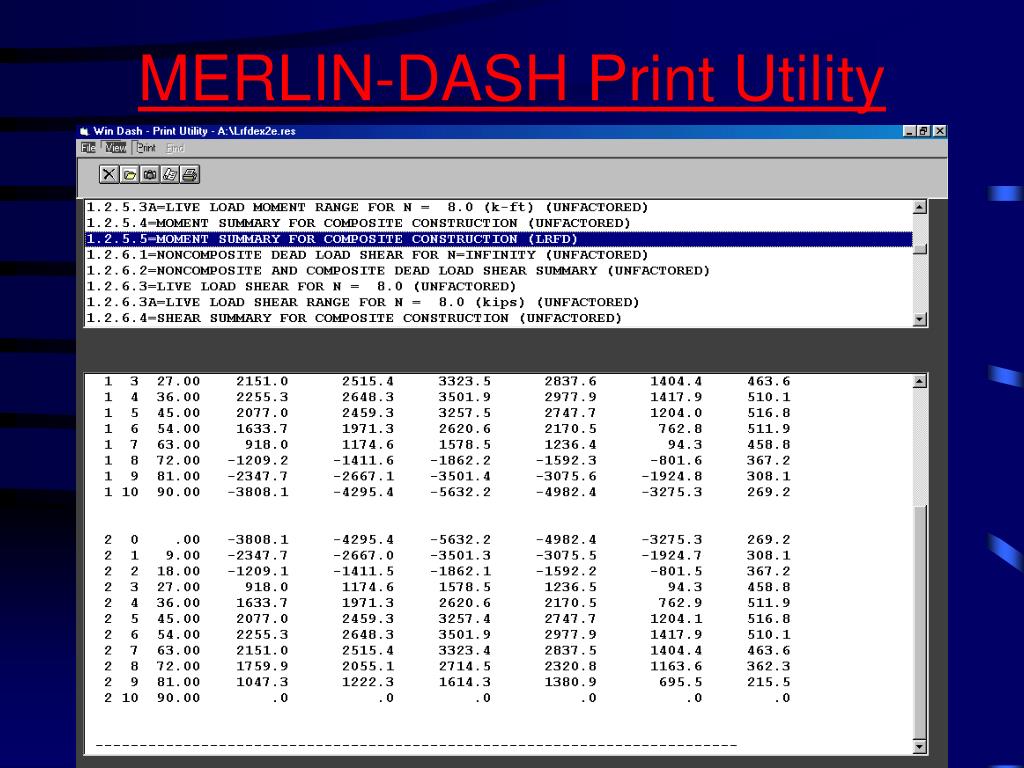This screenshot has width=1024, height=768.
Task: Minimize the Win Dash window
Action: (x=910, y=131)
